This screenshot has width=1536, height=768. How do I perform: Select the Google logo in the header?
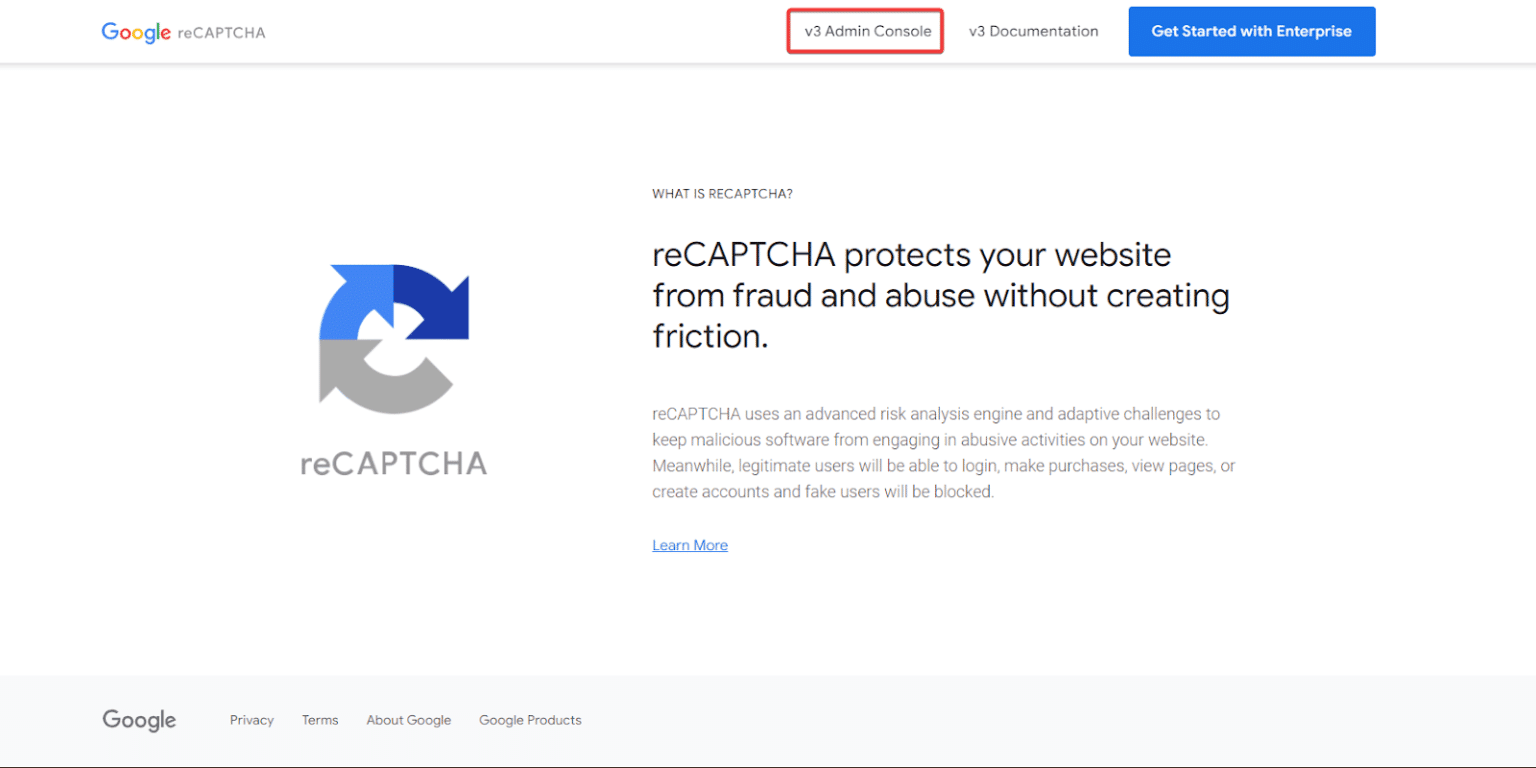(136, 31)
